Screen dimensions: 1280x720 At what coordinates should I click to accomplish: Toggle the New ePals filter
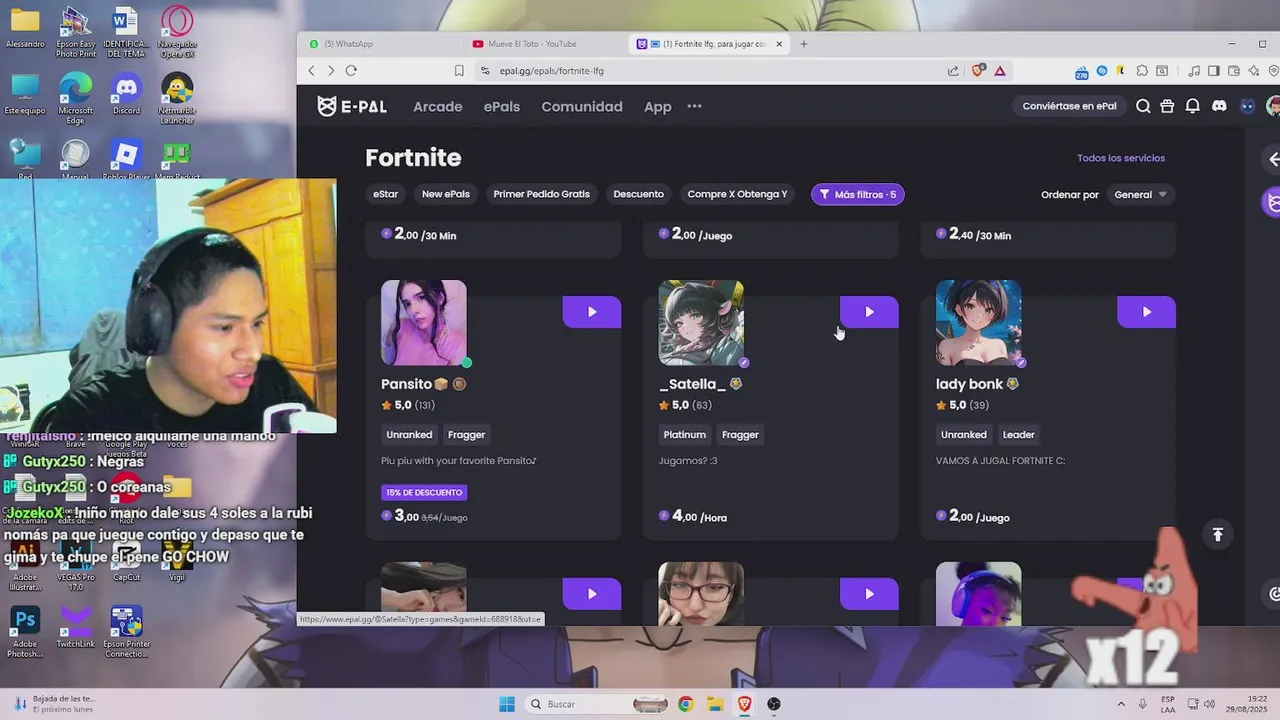[x=446, y=194]
